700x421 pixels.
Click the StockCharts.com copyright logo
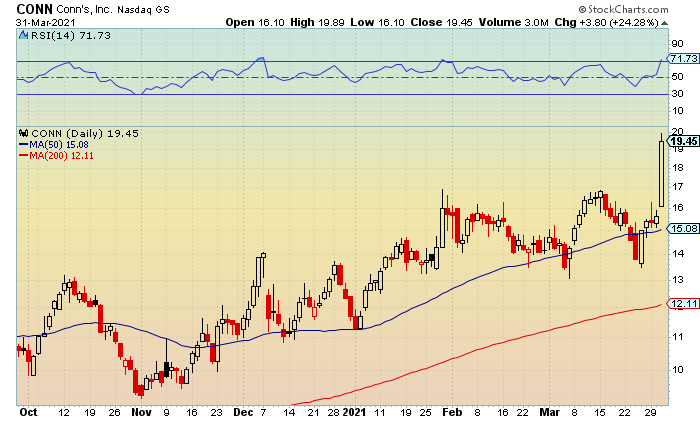click(x=623, y=9)
